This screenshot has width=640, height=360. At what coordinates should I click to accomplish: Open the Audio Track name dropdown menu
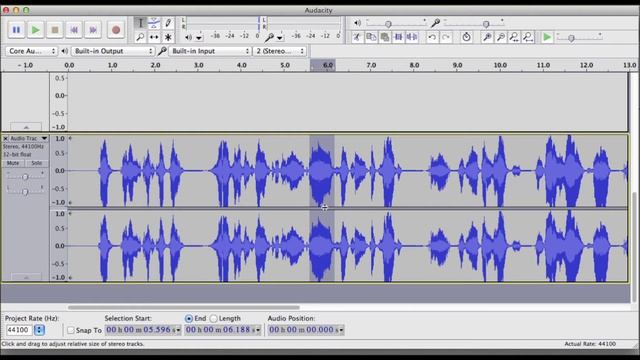coord(28,139)
